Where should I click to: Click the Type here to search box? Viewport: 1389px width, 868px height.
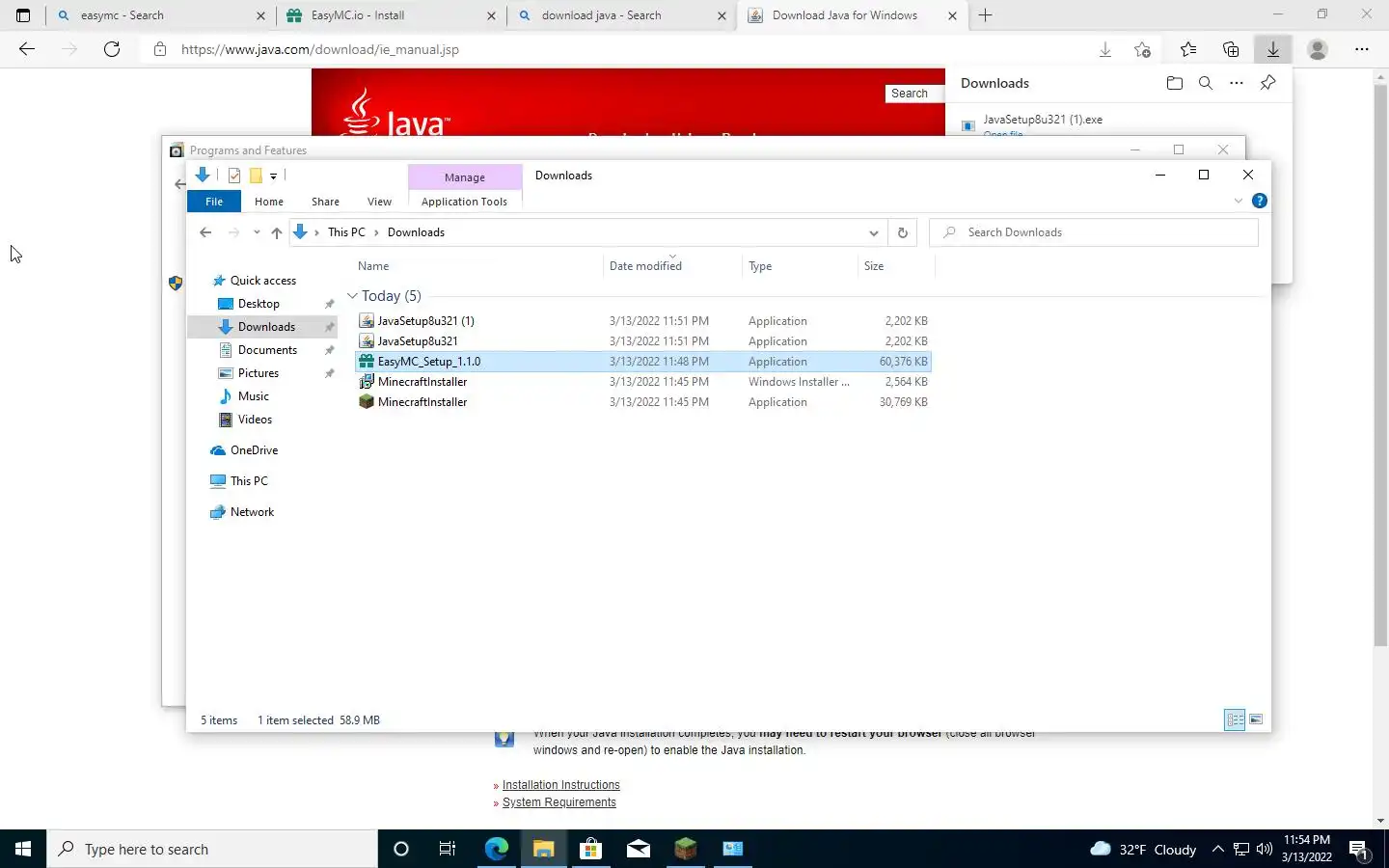pos(212,849)
